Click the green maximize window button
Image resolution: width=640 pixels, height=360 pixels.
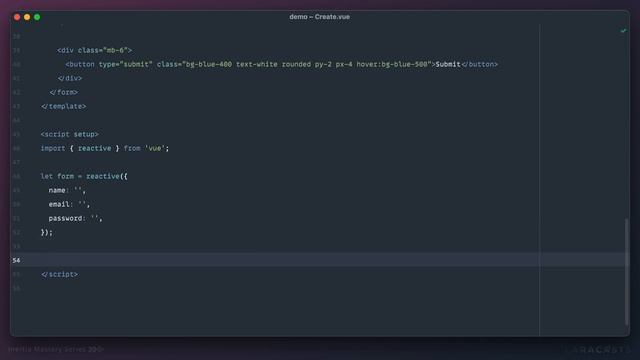click(x=37, y=17)
